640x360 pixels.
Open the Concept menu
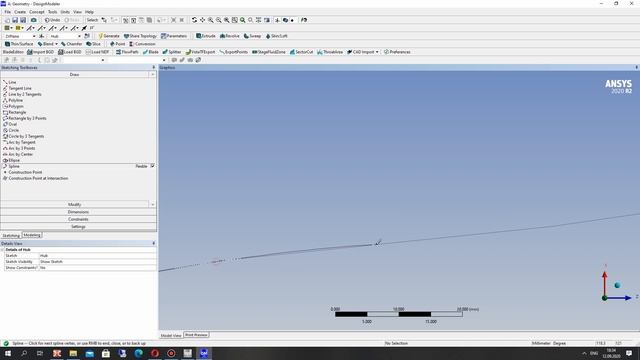(37, 12)
